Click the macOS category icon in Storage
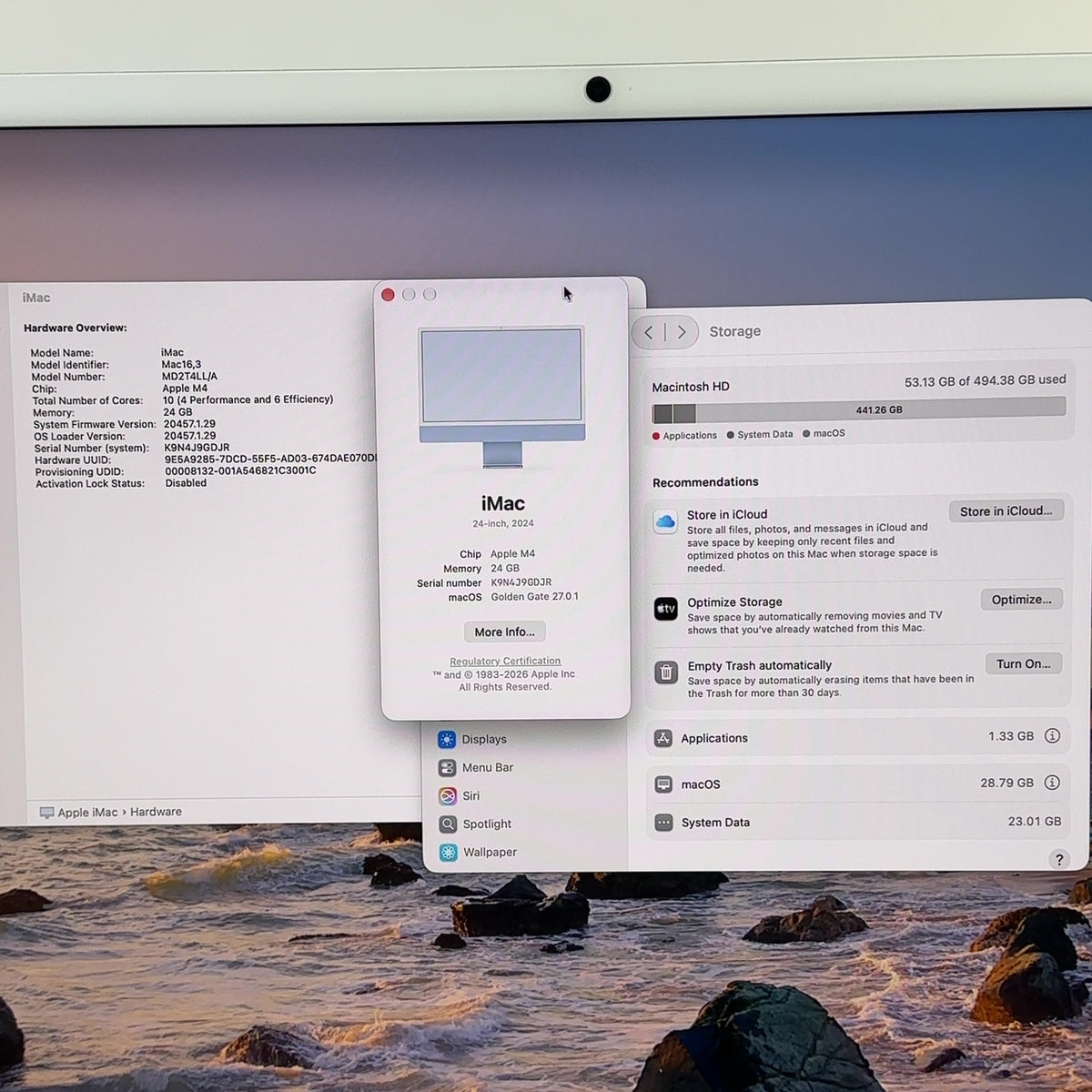 coord(663,784)
